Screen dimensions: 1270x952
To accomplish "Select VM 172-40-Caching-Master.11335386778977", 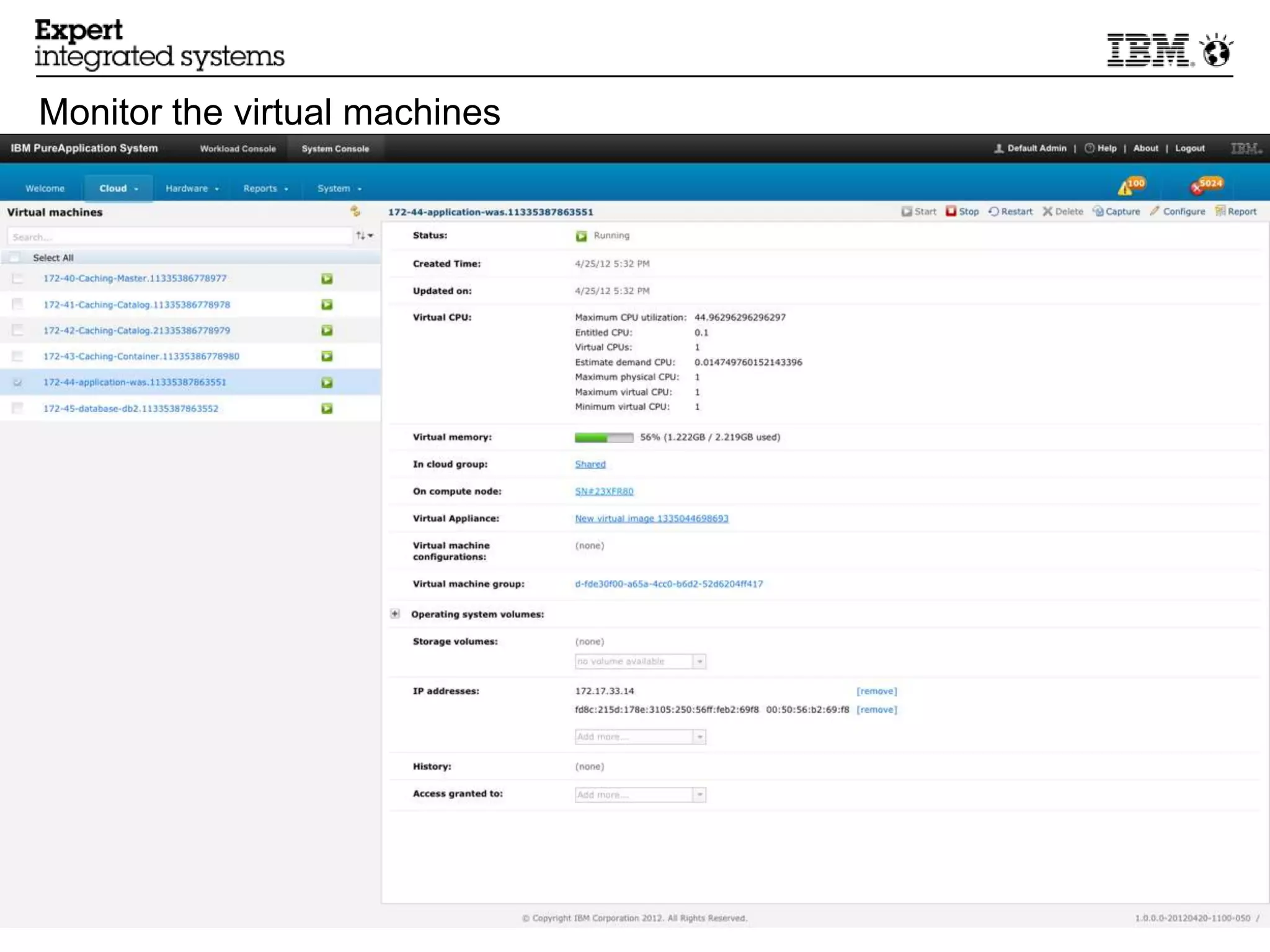I will click(x=135, y=278).
